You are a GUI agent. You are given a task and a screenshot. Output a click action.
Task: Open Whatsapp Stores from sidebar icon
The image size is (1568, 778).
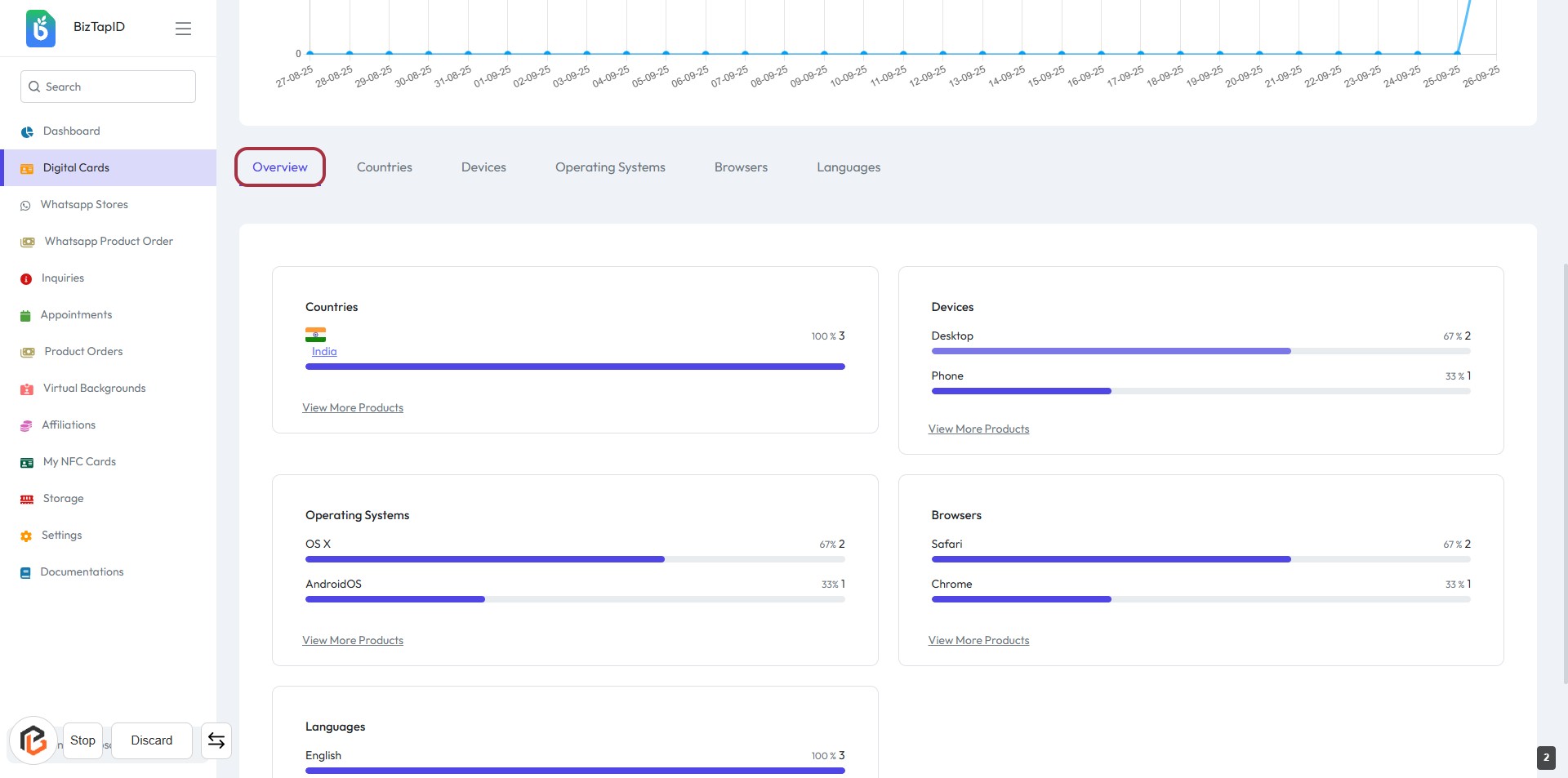(25, 206)
